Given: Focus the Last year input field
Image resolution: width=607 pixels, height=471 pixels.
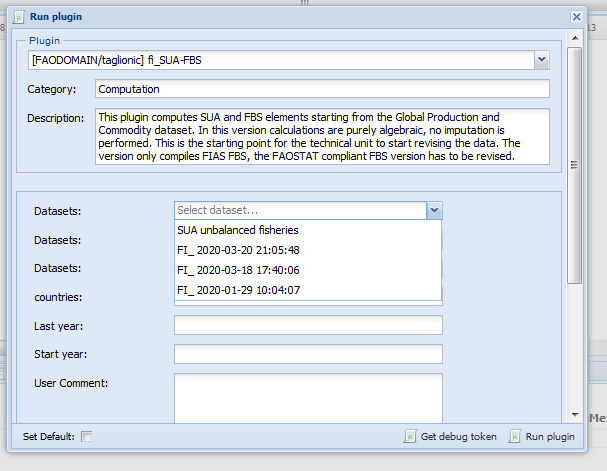Looking at the screenshot, I should (308, 325).
